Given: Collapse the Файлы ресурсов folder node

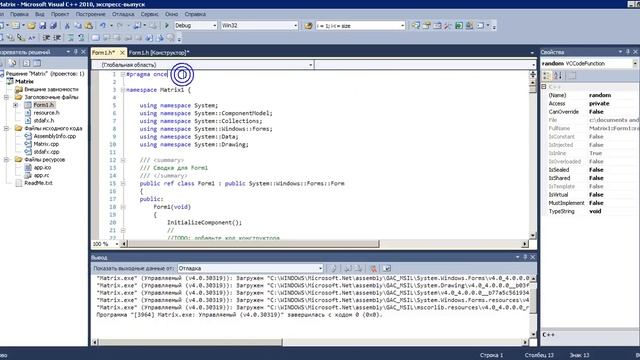Looking at the screenshot, I should tap(6, 160).
